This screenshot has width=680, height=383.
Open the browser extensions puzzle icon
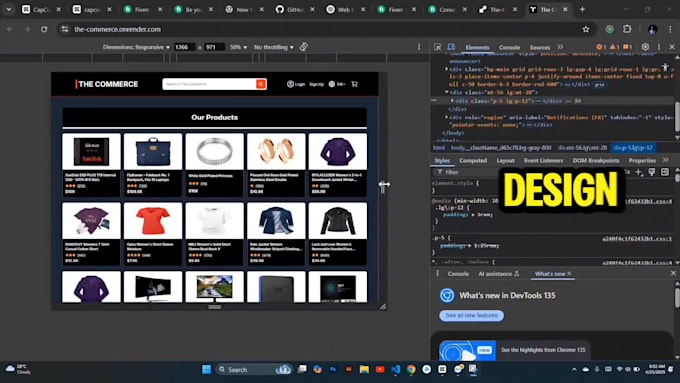tap(627, 29)
